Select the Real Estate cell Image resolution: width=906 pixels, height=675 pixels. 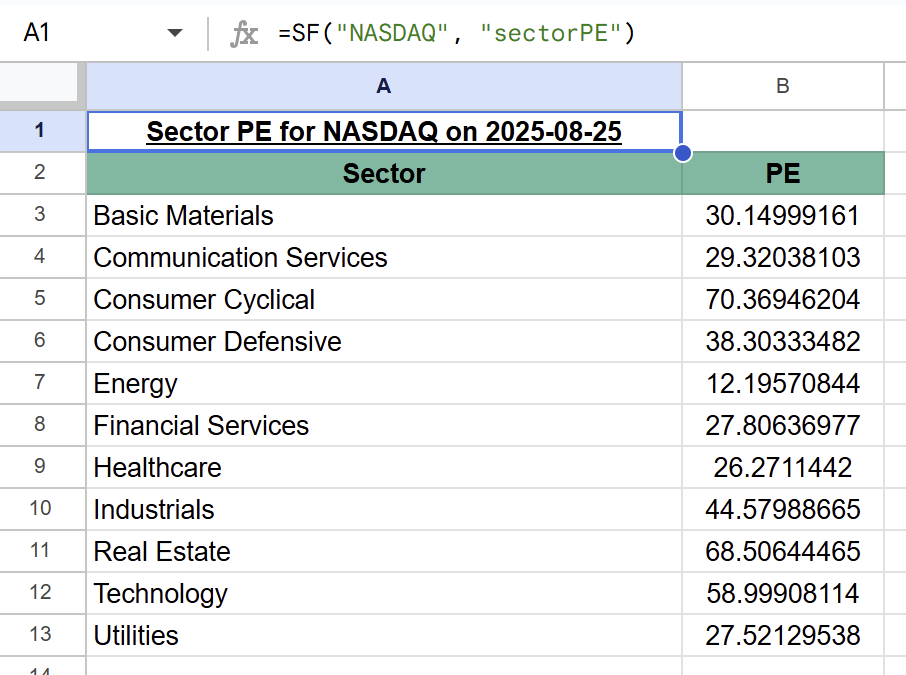click(383, 551)
